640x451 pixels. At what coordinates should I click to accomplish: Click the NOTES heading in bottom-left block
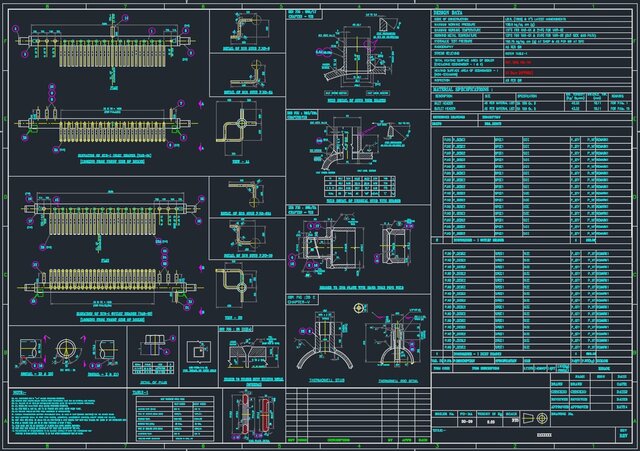20,392
